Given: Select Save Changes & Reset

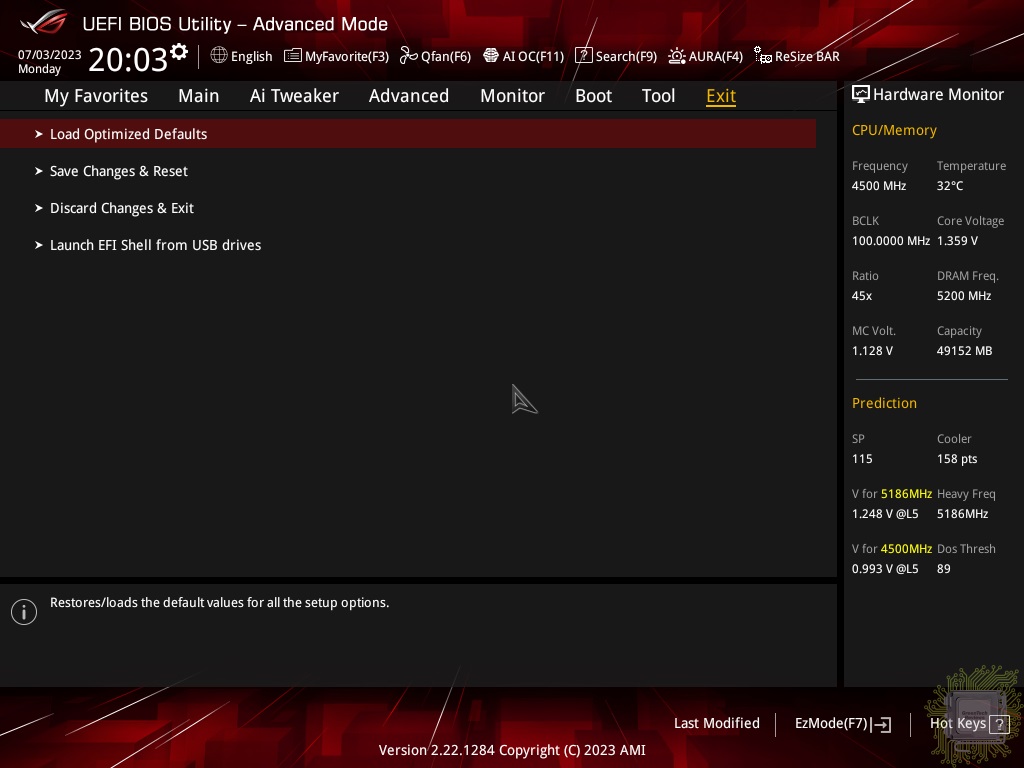Looking at the screenshot, I should [x=118, y=171].
